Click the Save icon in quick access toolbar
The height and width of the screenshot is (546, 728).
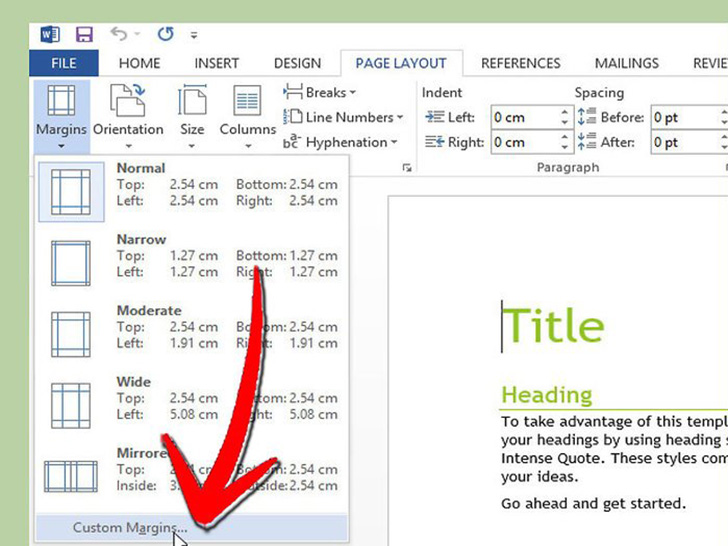coord(84,34)
